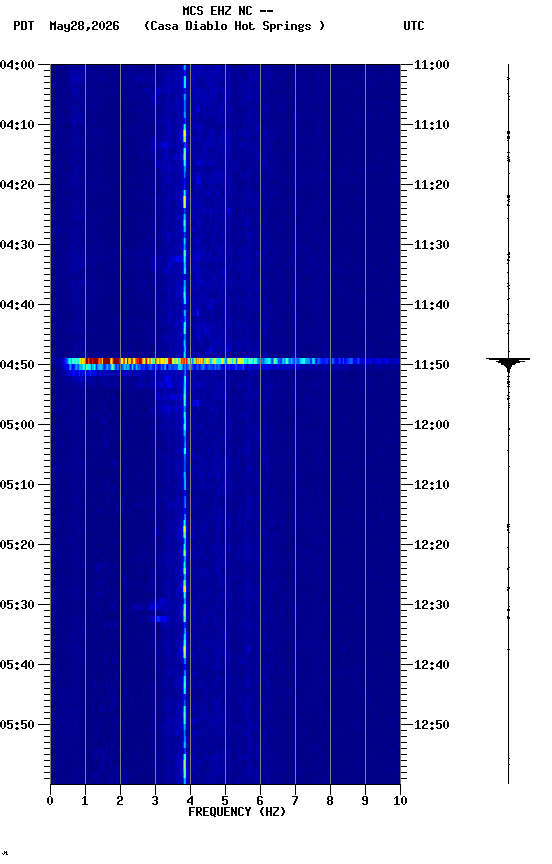
Task: Click the 12:30 UTC time label
Action: (x=432, y=605)
